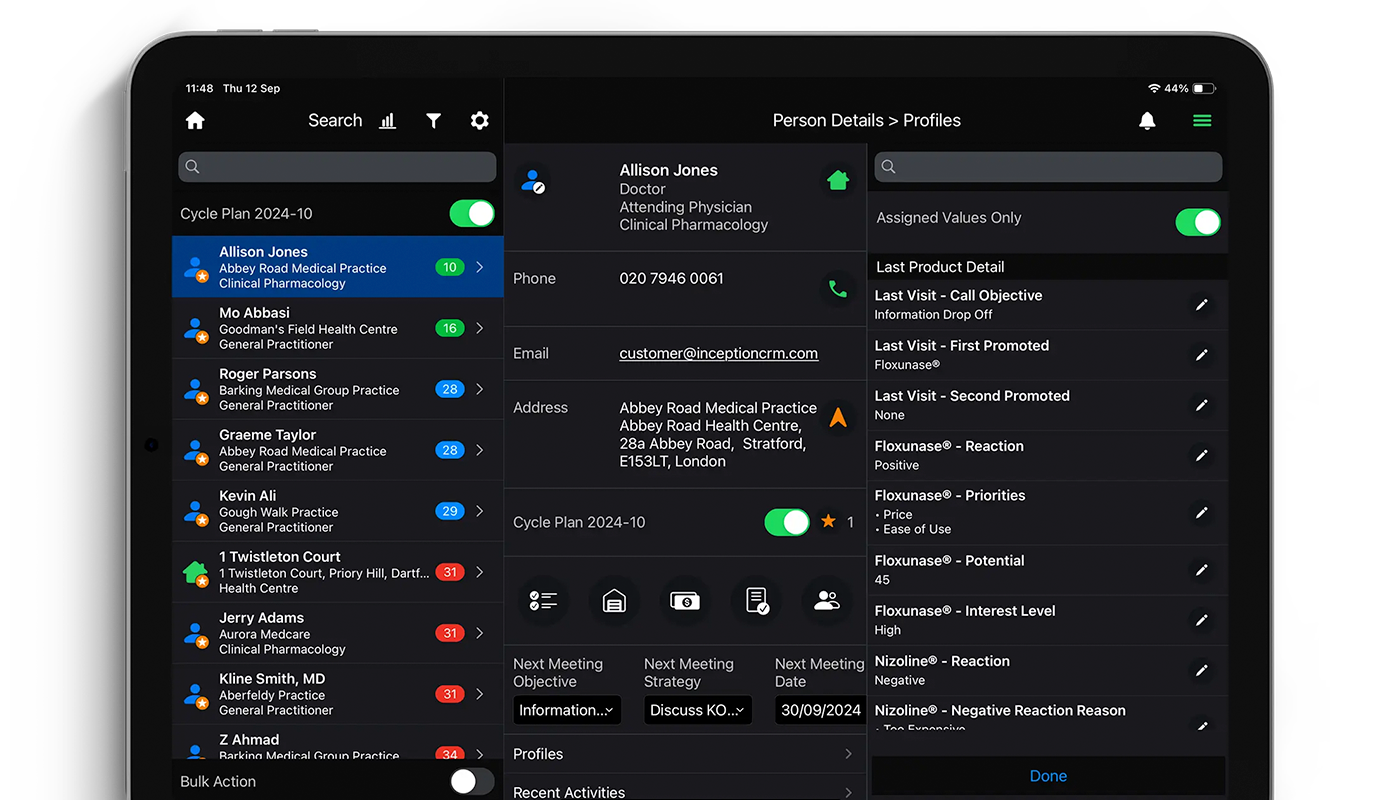1400x800 pixels.
Task: Tap the 11:48 clock in status bar
Action: pos(199,89)
